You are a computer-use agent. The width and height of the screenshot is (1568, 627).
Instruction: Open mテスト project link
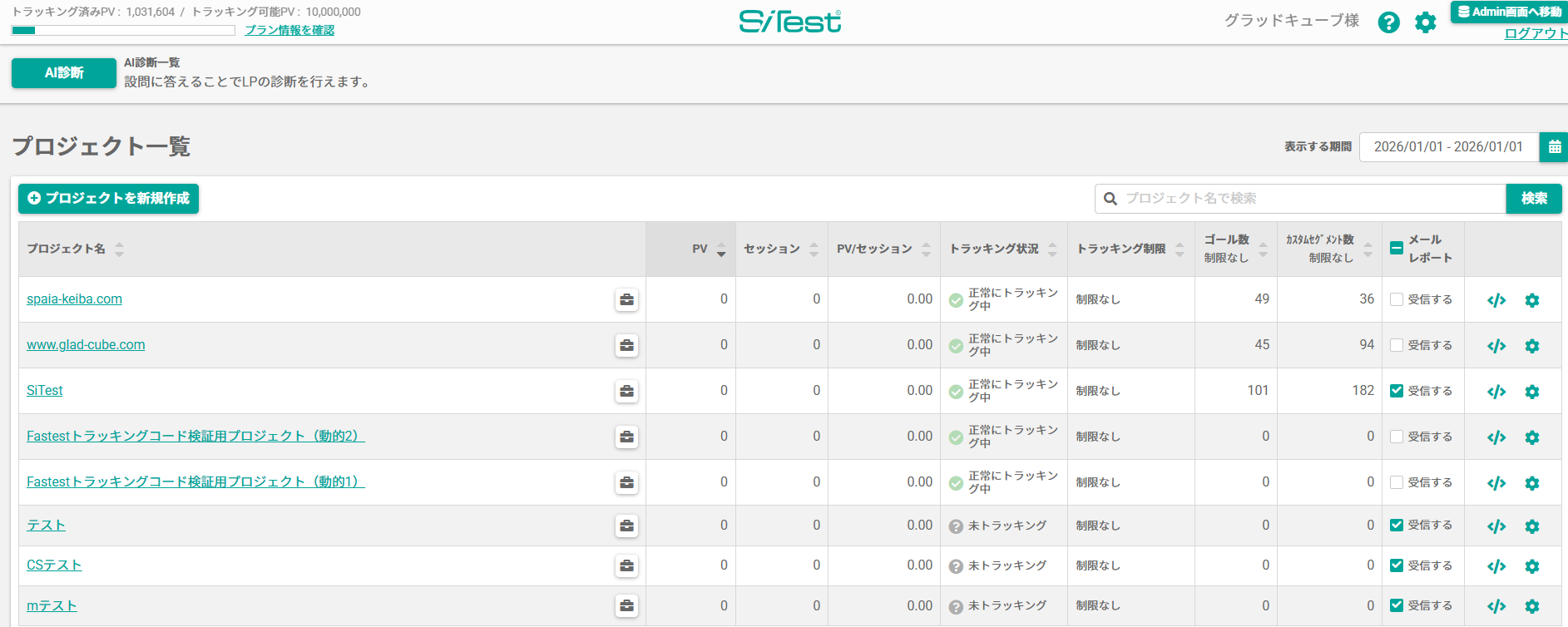pos(52,606)
